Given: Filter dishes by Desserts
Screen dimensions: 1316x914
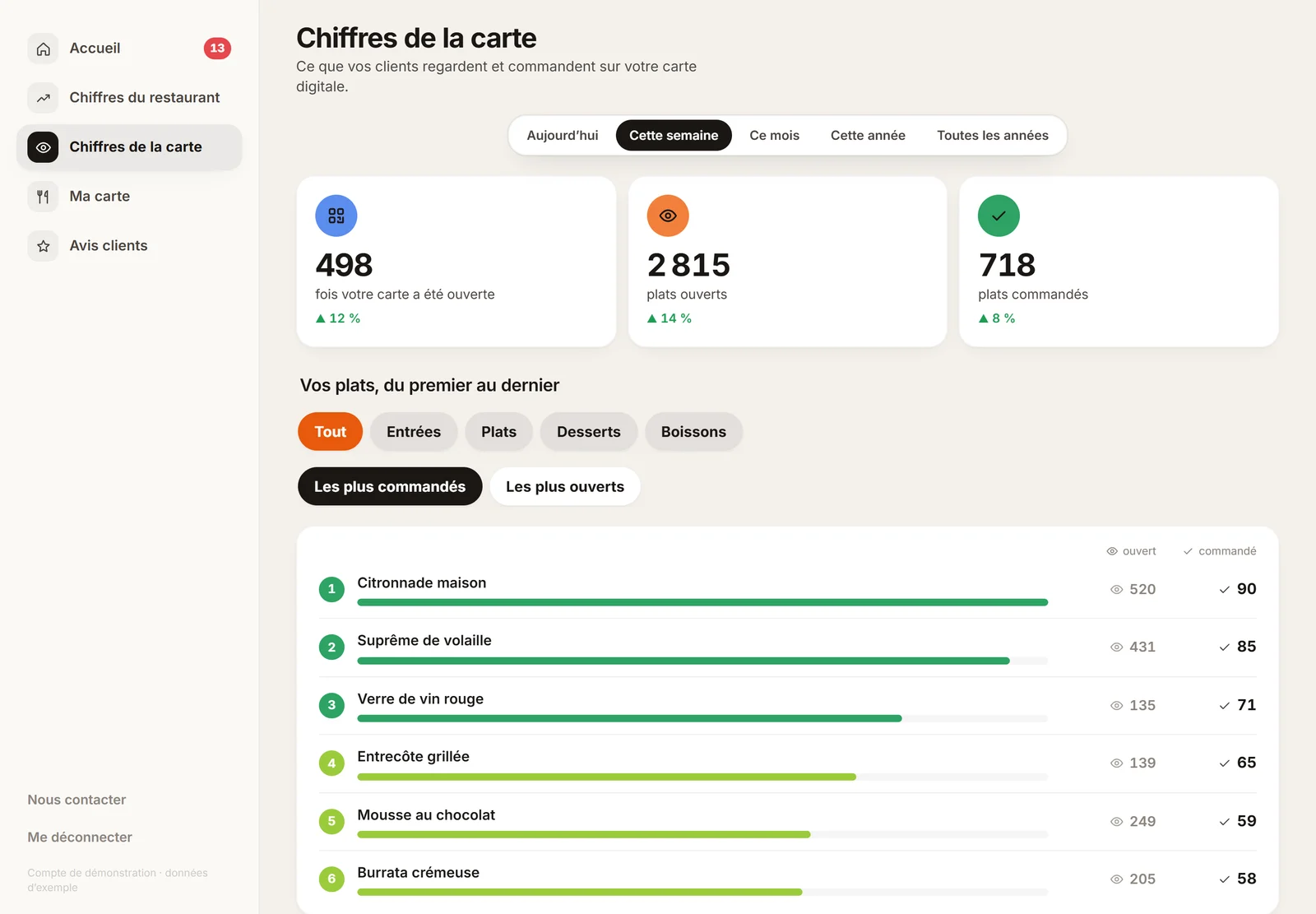Looking at the screenshot, I should coord(589,432).
